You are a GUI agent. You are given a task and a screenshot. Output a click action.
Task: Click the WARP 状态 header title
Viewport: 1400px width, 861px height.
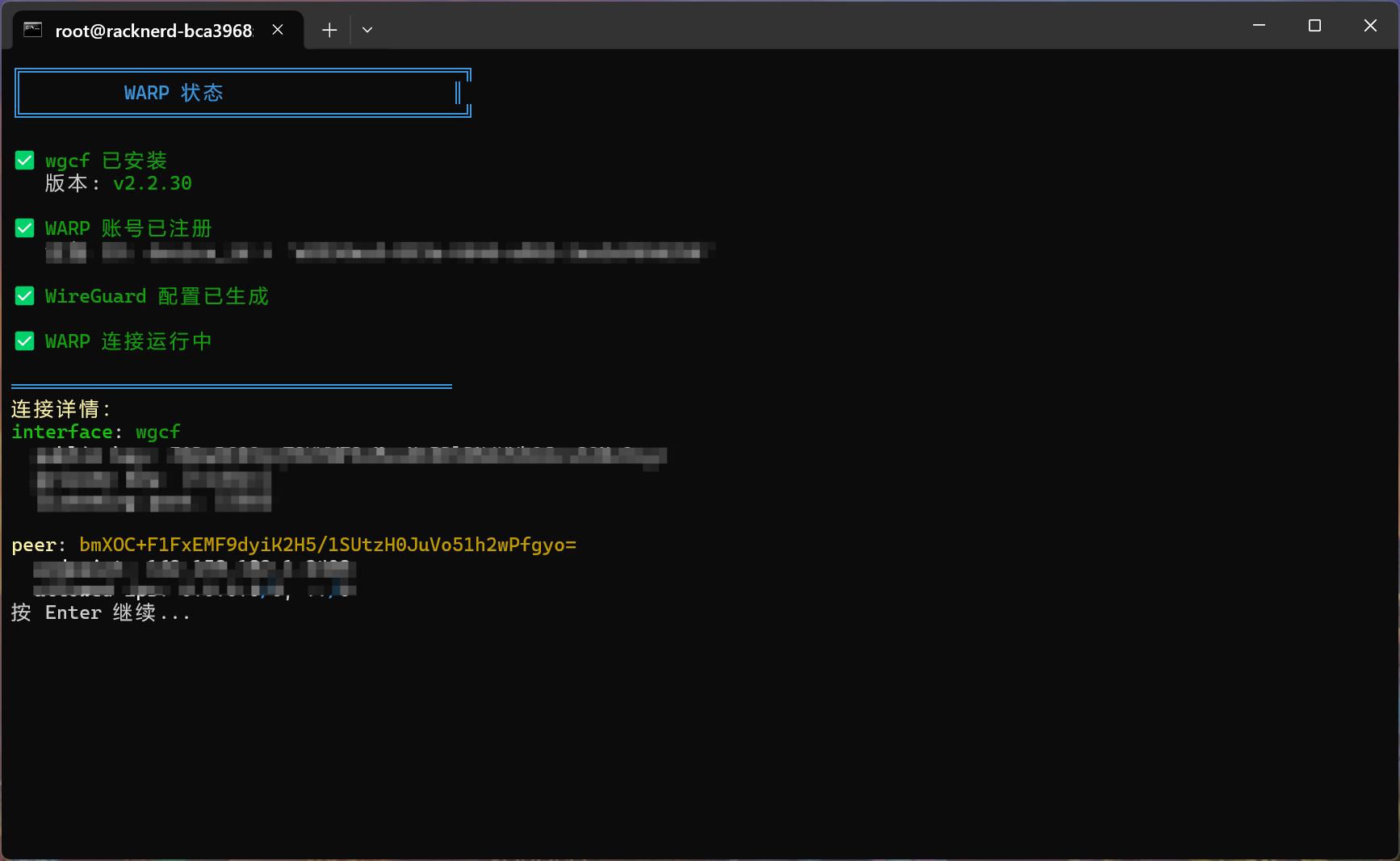click(174, 93)
